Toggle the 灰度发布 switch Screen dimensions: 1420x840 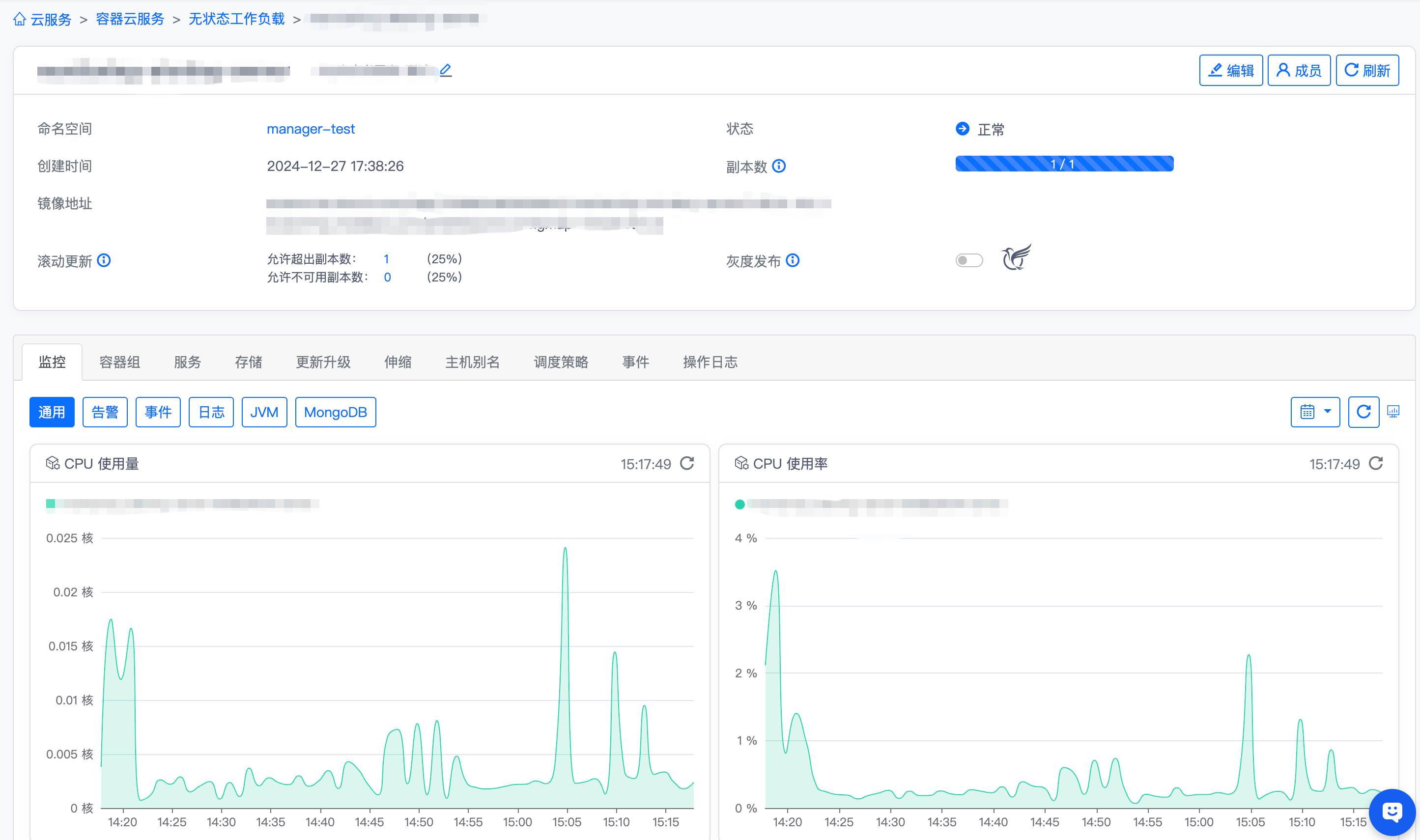[x=969, y=260]
